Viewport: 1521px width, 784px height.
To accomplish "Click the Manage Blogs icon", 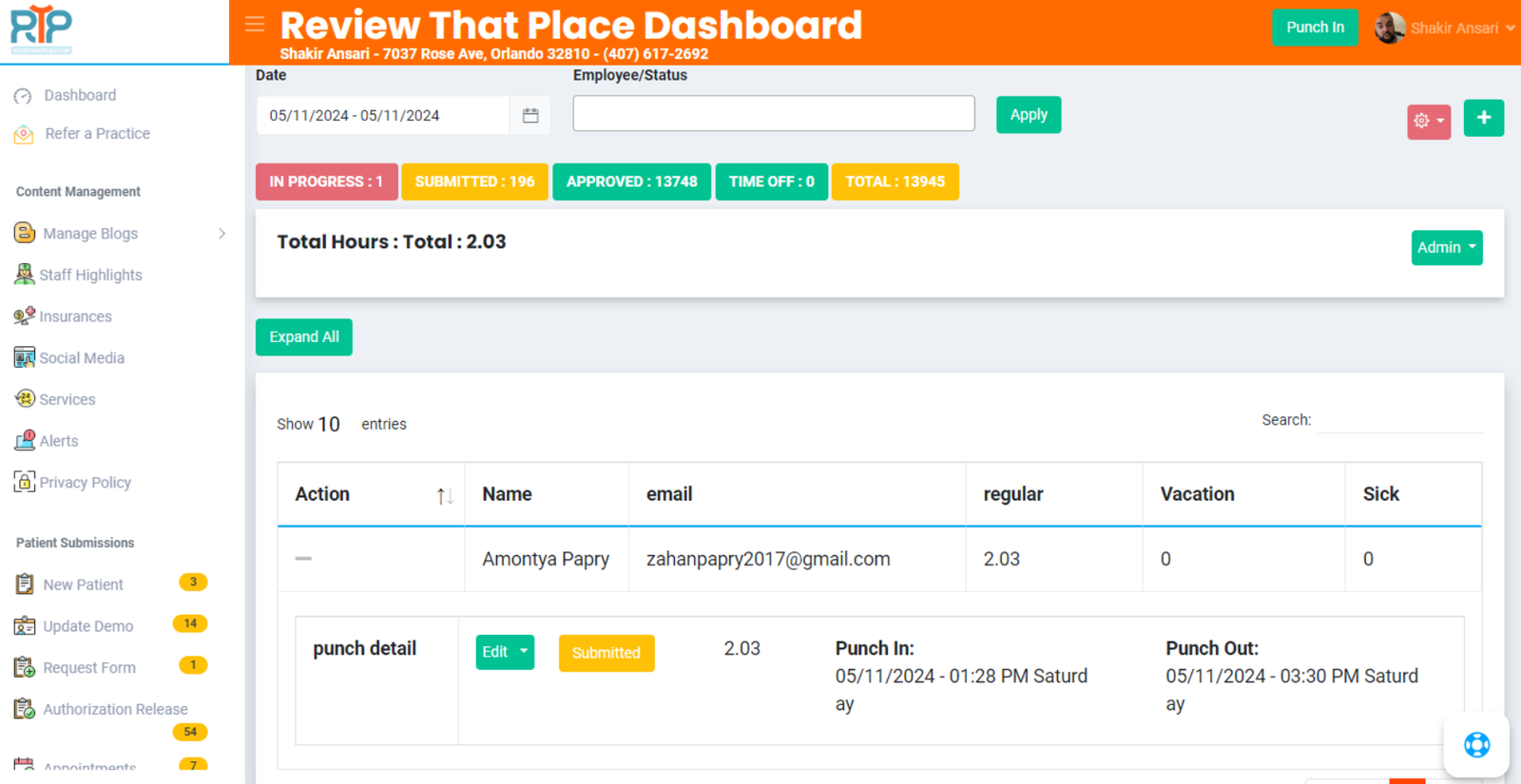I will [x=25, y=233].
